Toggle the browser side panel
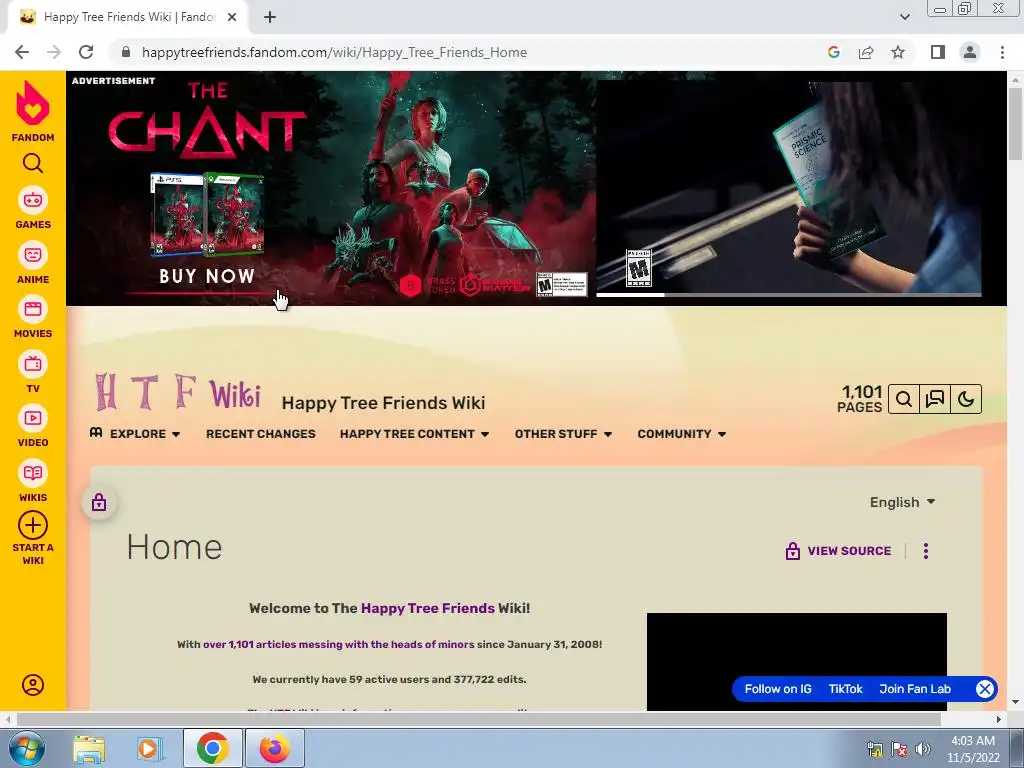Image resolution: width=1024 pixels, height=768 pixels. [938, 52]
